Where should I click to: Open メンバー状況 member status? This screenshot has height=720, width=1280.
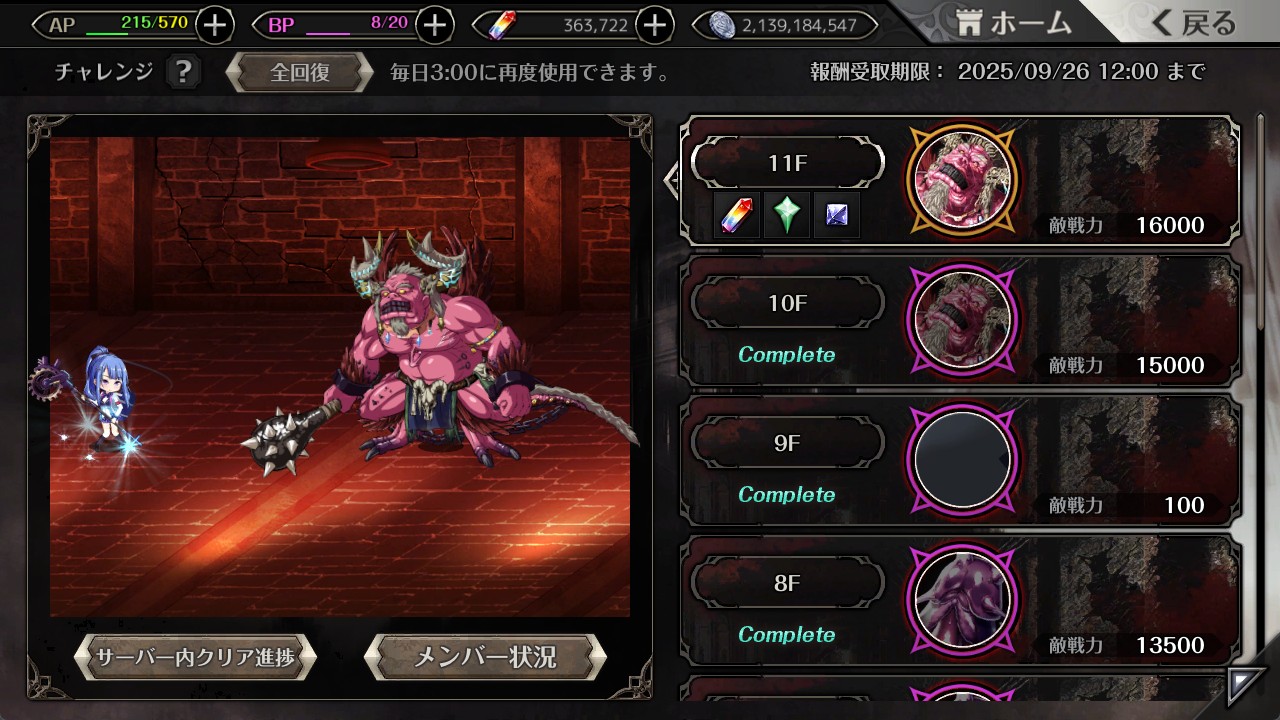(485, 657)
